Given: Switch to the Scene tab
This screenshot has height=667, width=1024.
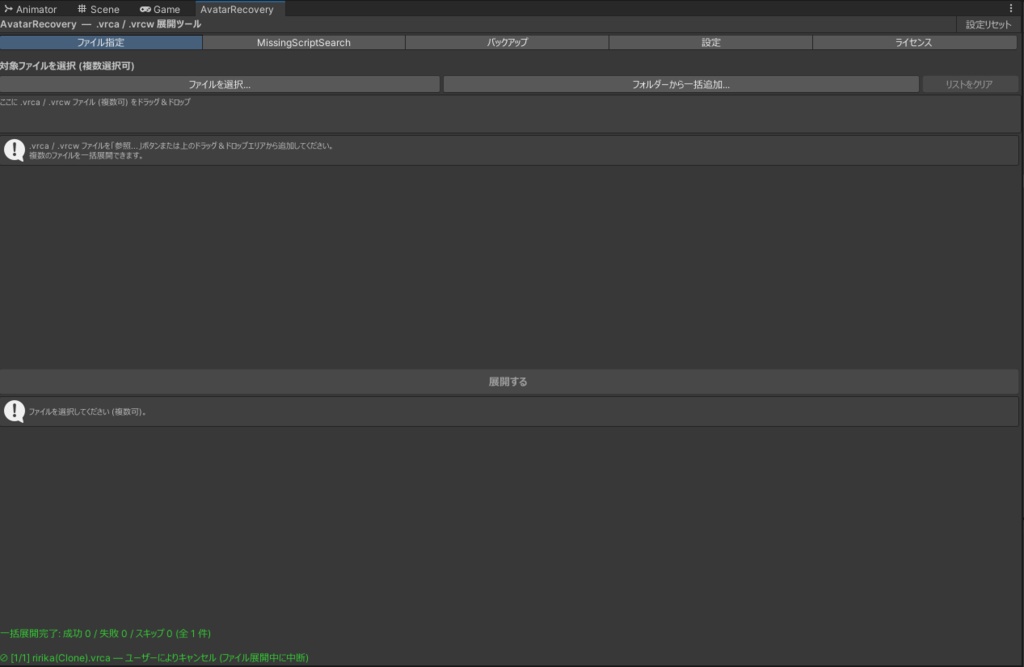Looking at the screenshot, I should [99, 9].
